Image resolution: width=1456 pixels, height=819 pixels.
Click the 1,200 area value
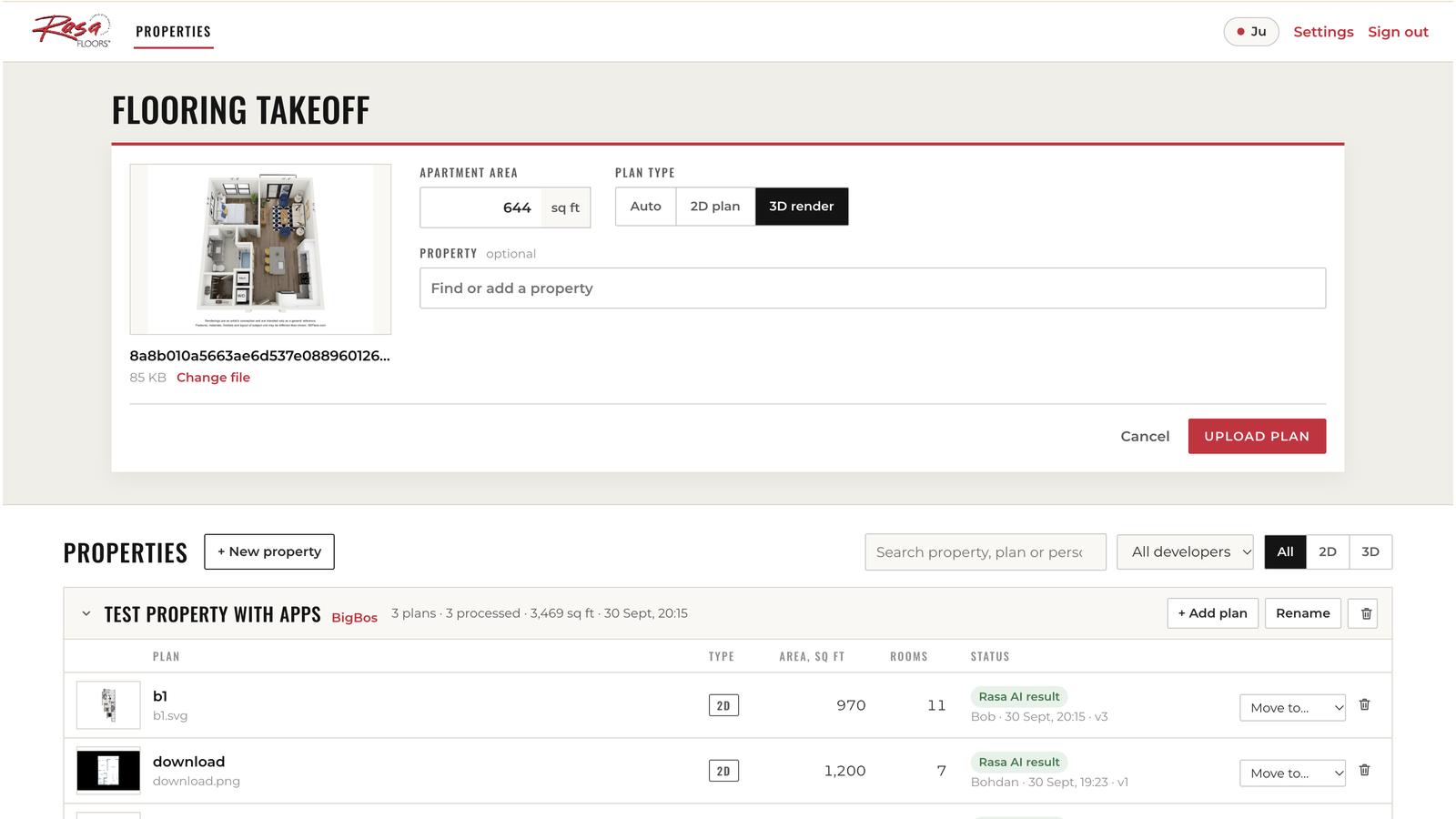(x=844, y=771)
